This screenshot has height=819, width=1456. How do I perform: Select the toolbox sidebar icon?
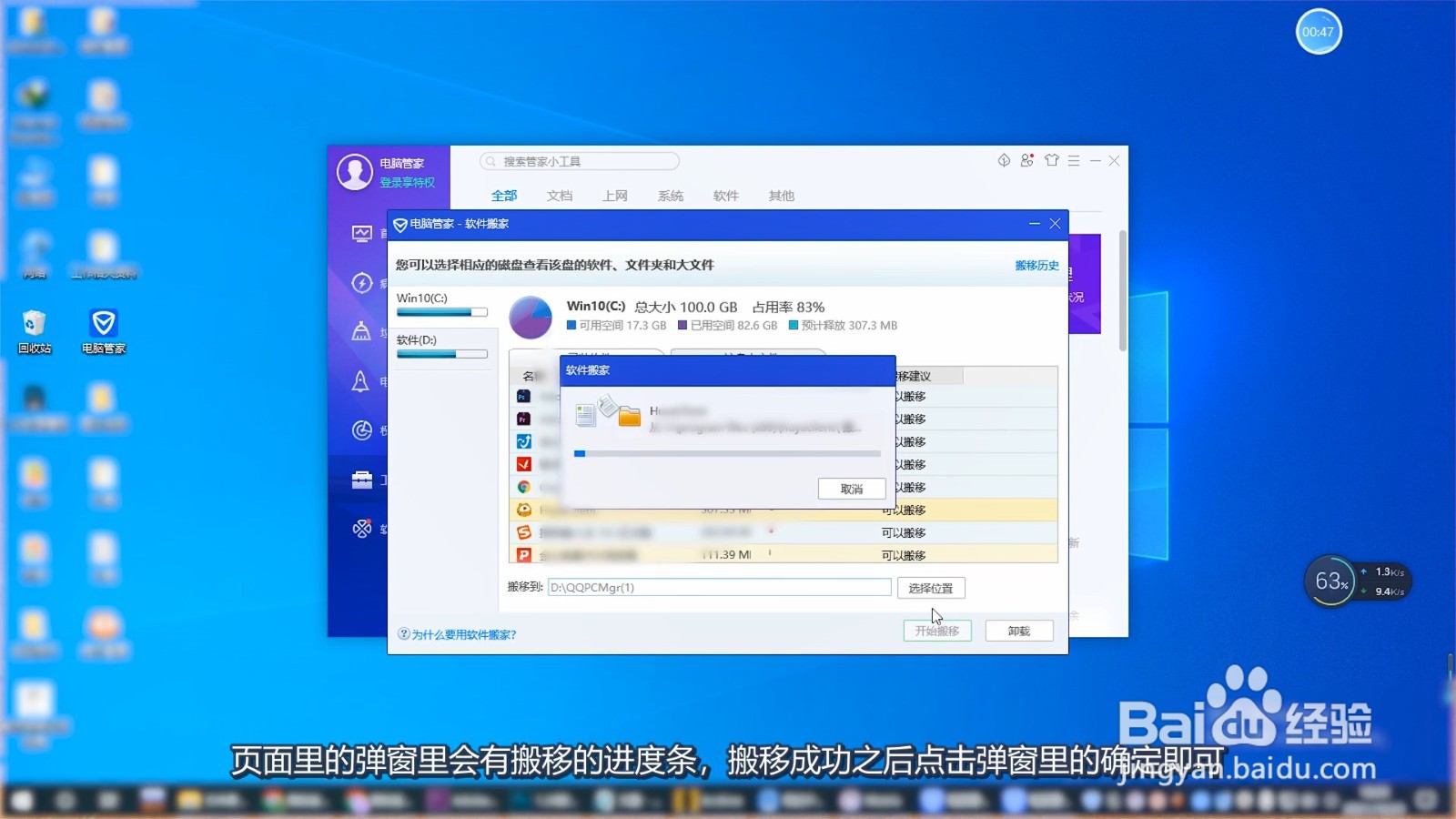click(362, 480)
